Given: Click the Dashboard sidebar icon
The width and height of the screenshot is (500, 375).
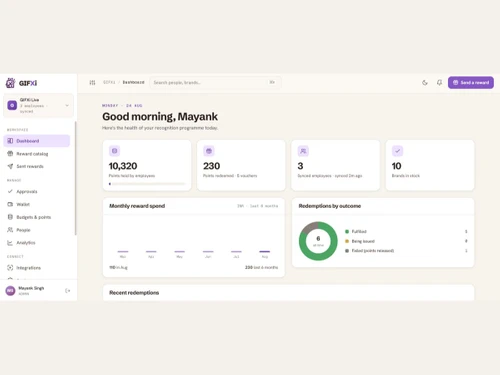Looking at the screenshot, I should (10, 141).
